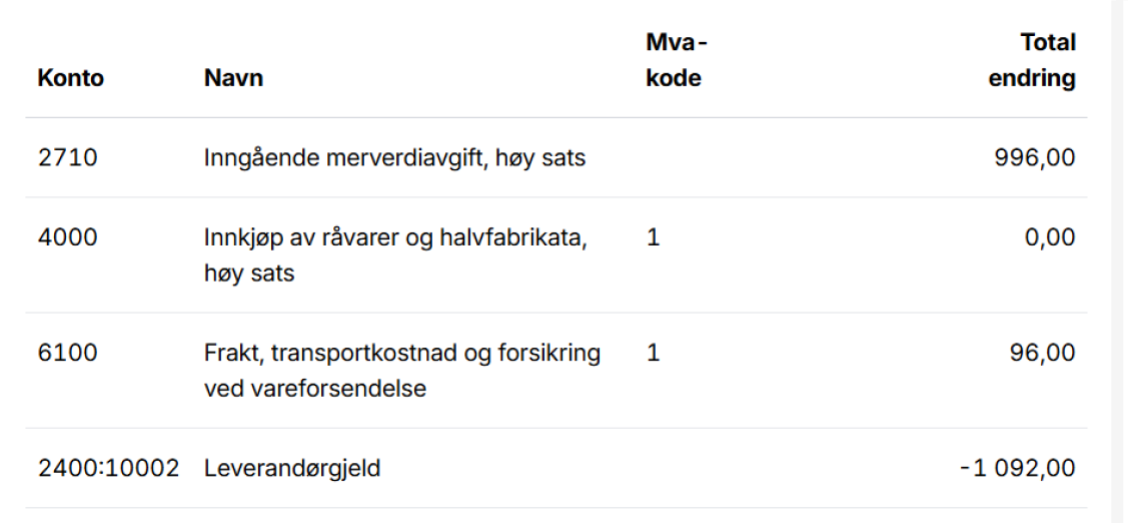1134x523 pixels.
Task: Click Mva-kode 1 in the 4000 row
Action: click(x=653, y=237)
